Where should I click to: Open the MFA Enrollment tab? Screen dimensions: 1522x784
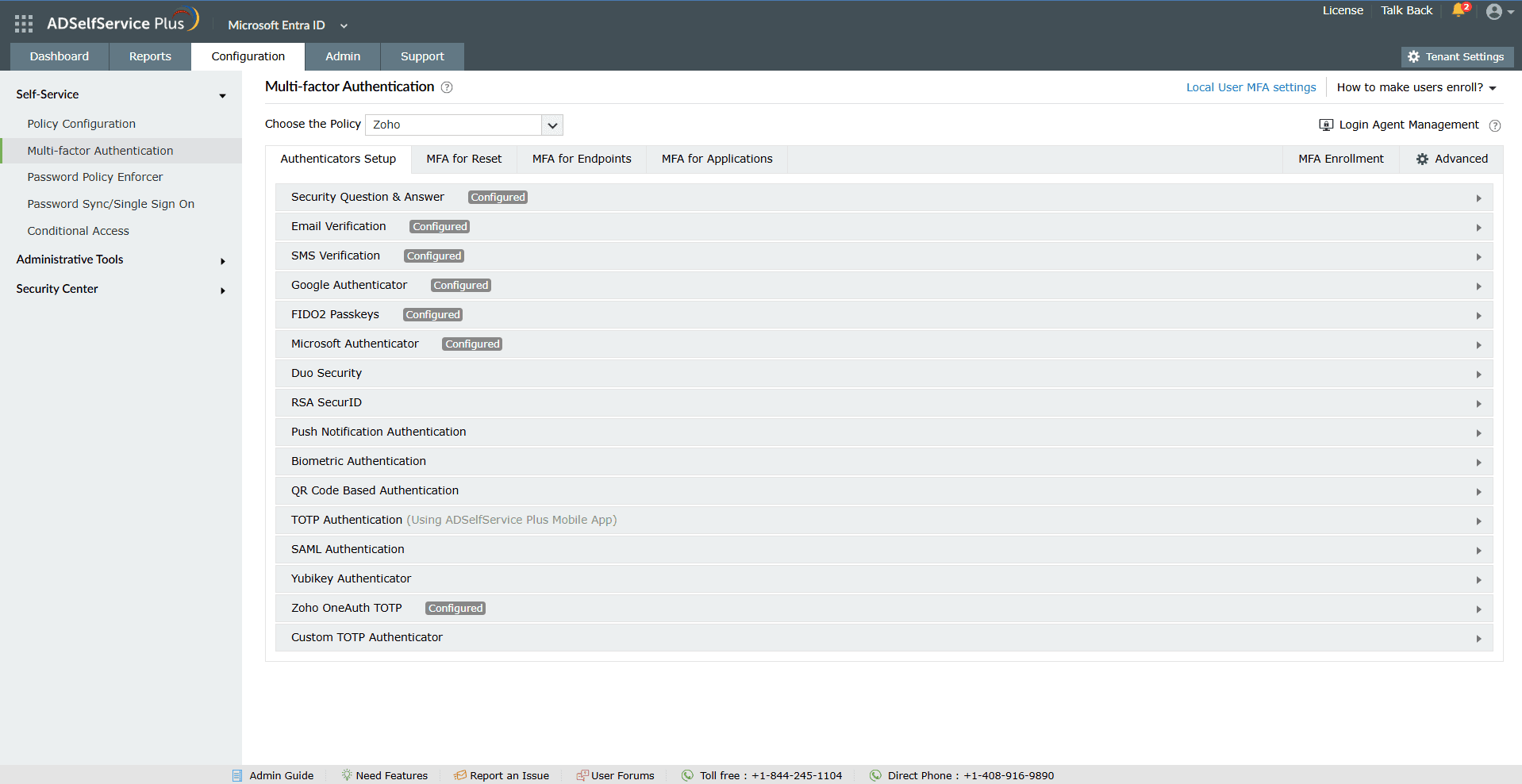(1341, 159)
